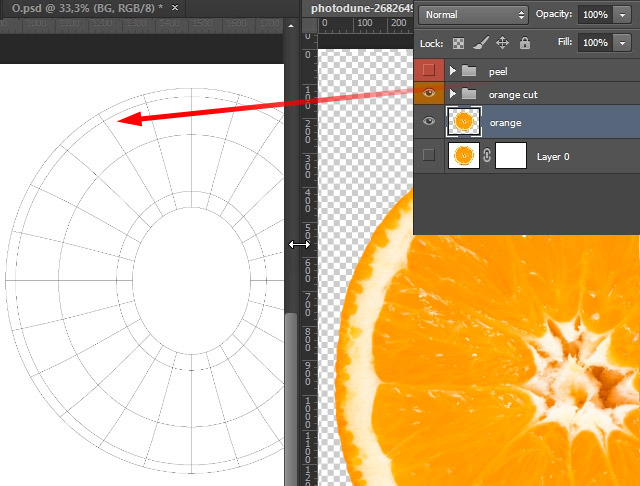Image resolution: width=640 pixels, height=486 pixels.
Task: Expand the orange cut group
Action: pyautogui.click(x=452, y=94)
